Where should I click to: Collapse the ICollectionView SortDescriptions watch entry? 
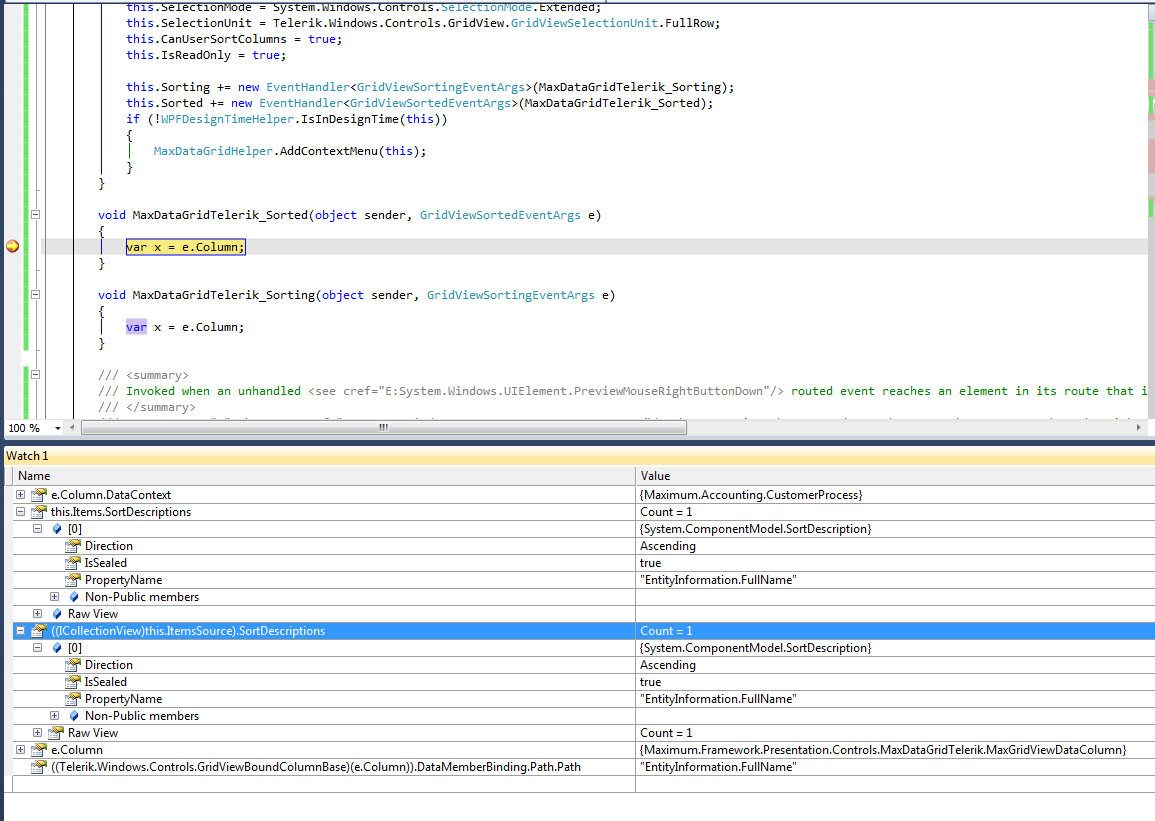pos(21,631)
